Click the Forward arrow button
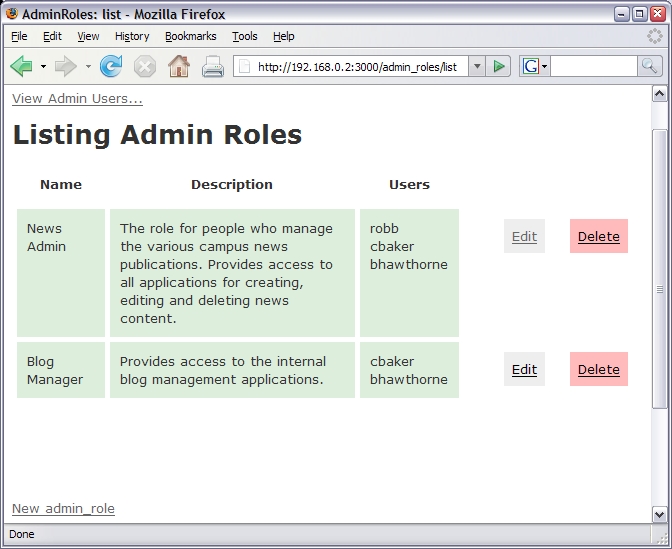The width and height of the screenshot is (672, 549). coord(65,66)
